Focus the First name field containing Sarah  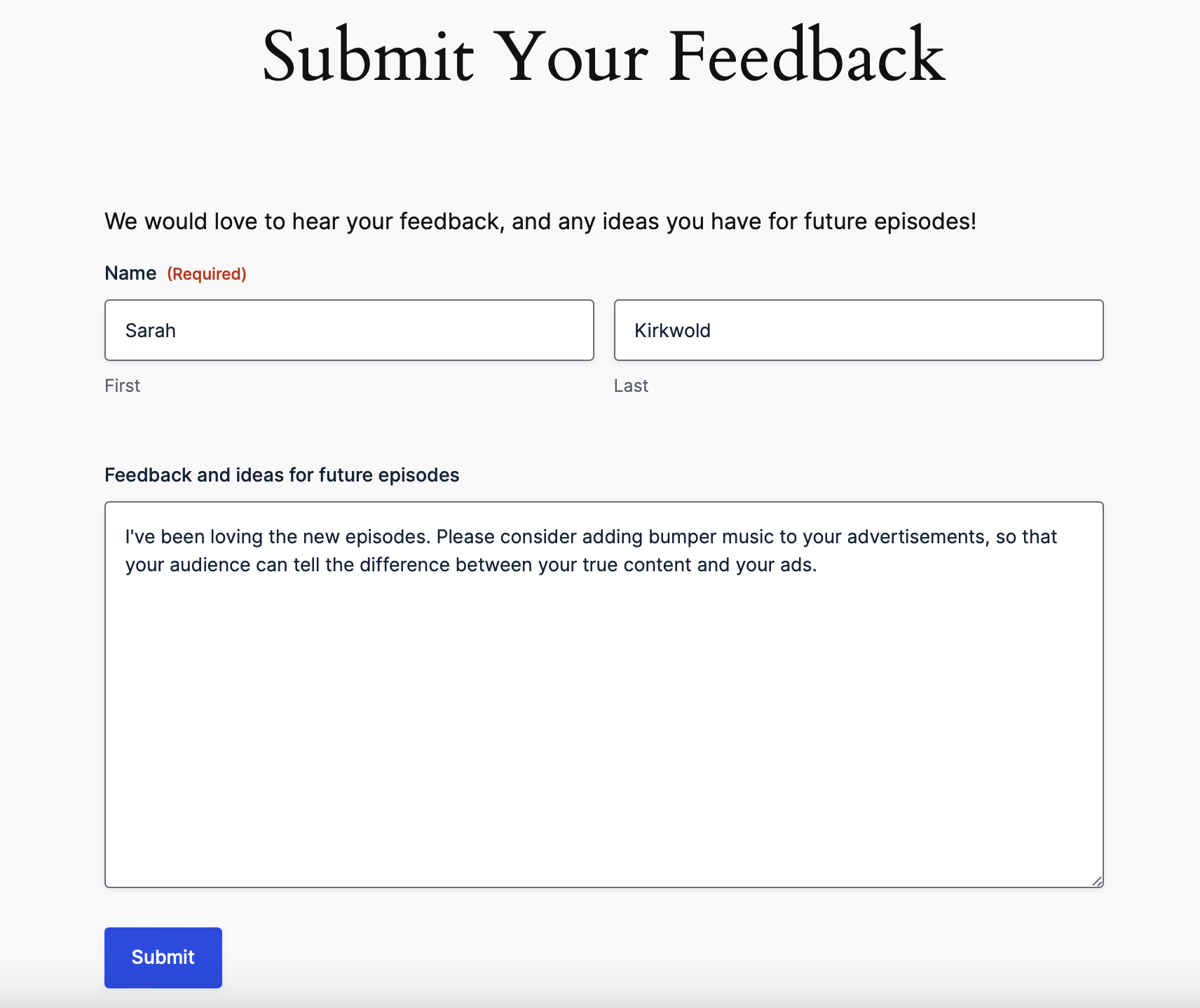[349, 330]
